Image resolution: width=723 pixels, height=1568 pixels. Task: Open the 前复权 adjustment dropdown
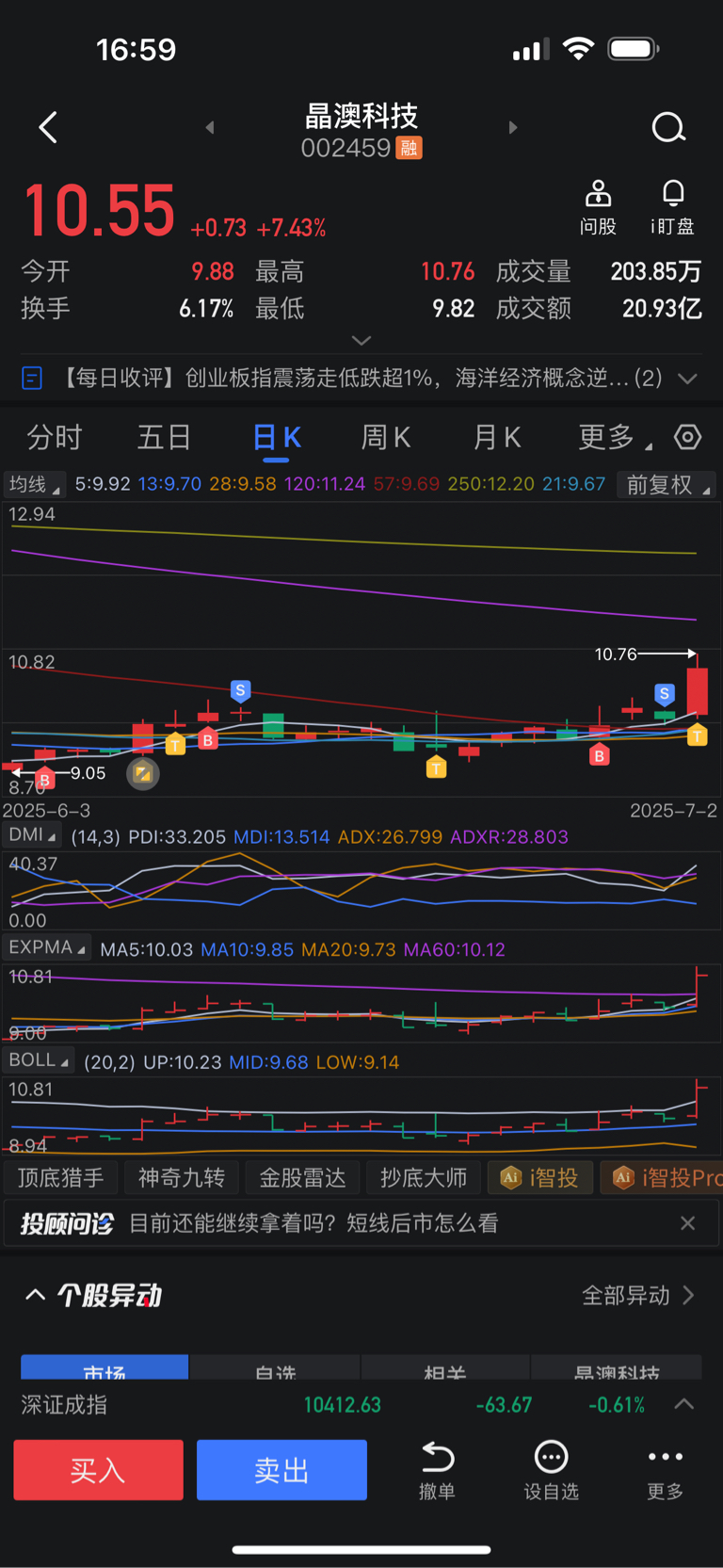pos(667,484)
